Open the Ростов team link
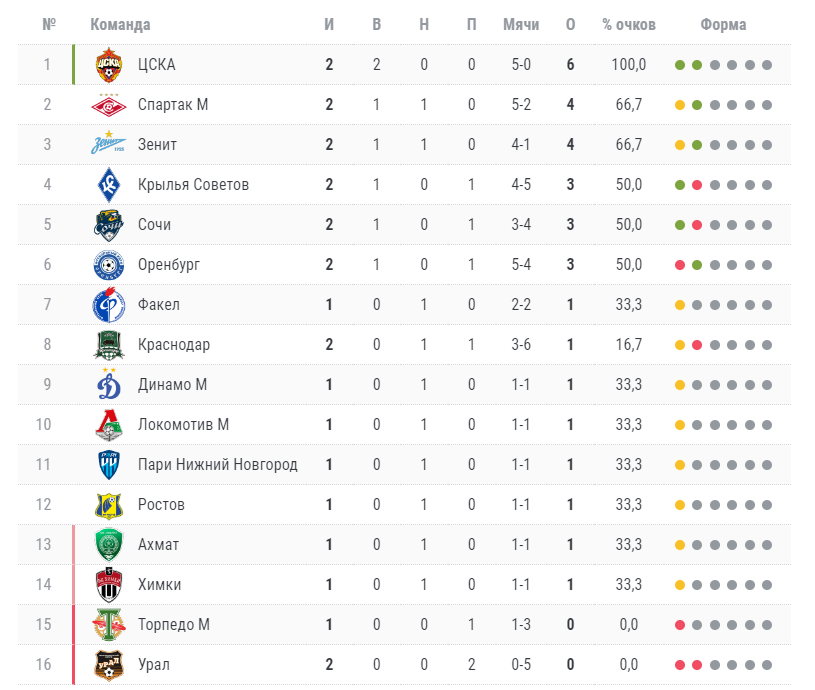The height and width of the screenshot is (690, 815). click(x=161, y=505)
